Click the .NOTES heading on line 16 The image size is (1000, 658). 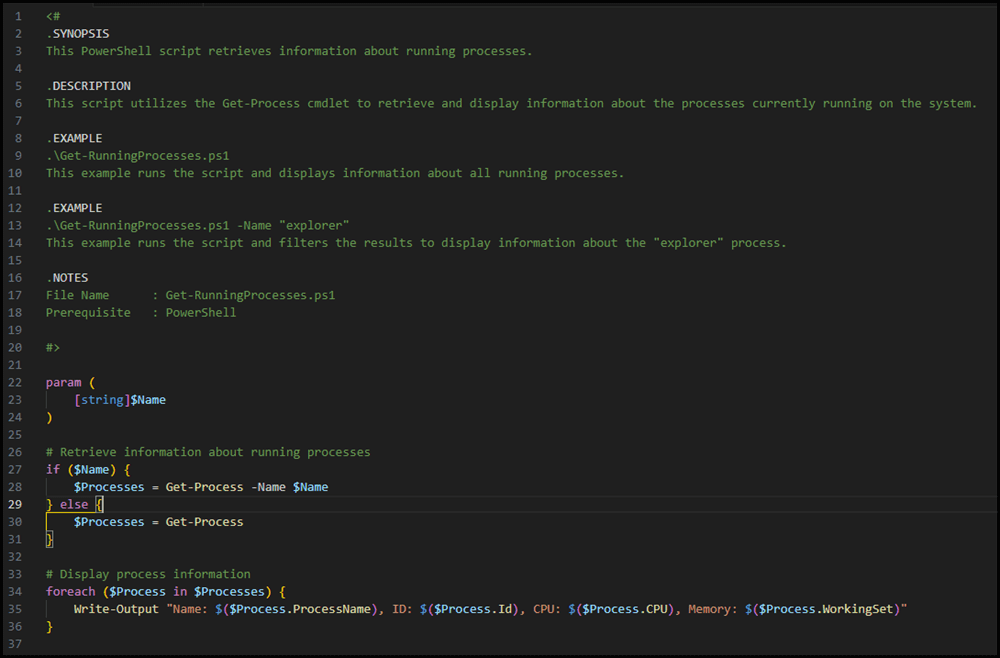(67, 277)
